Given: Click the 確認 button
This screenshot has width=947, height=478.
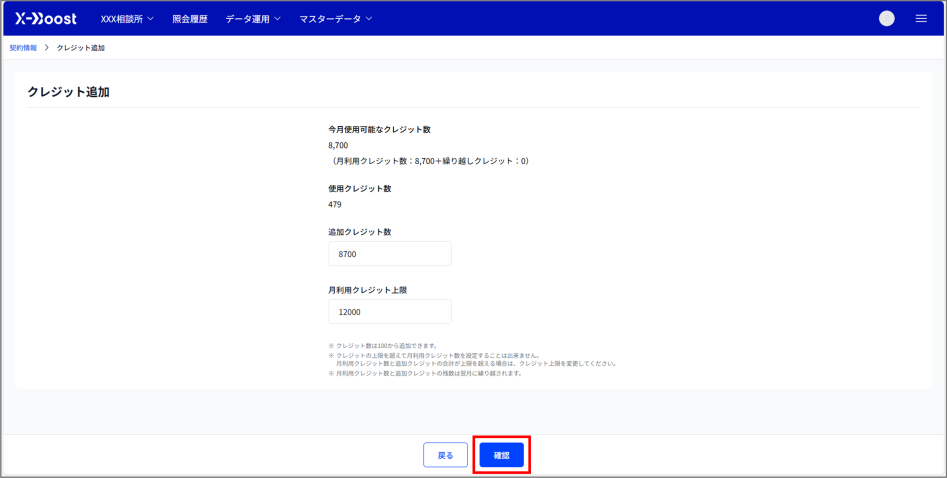Looking at the screenshot, I should [x=502, y=455].
